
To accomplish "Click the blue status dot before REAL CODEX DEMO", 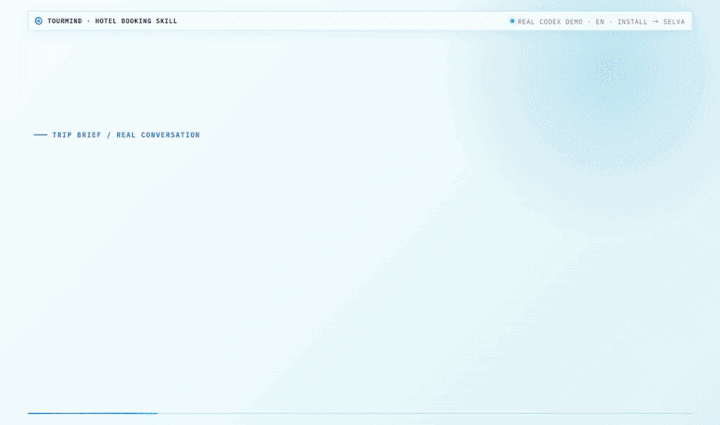I will point(512,21).
